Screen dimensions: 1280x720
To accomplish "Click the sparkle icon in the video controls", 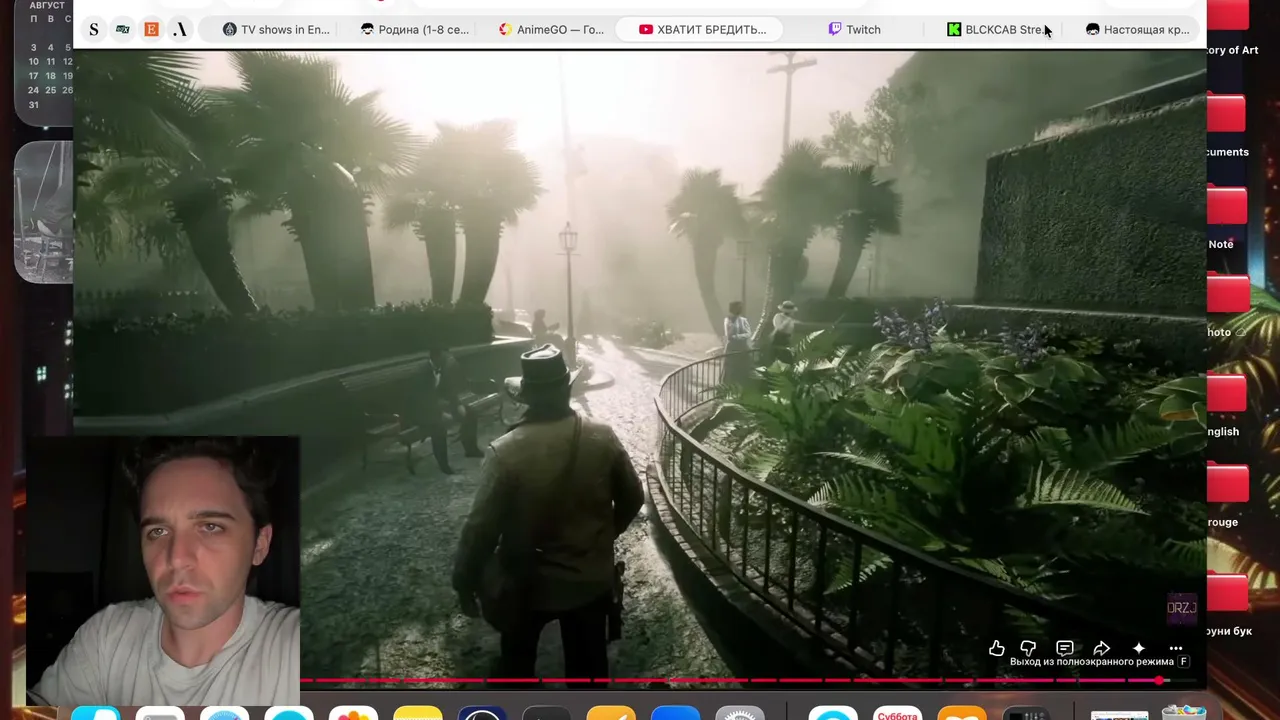I will click(x=1138, y=648).
